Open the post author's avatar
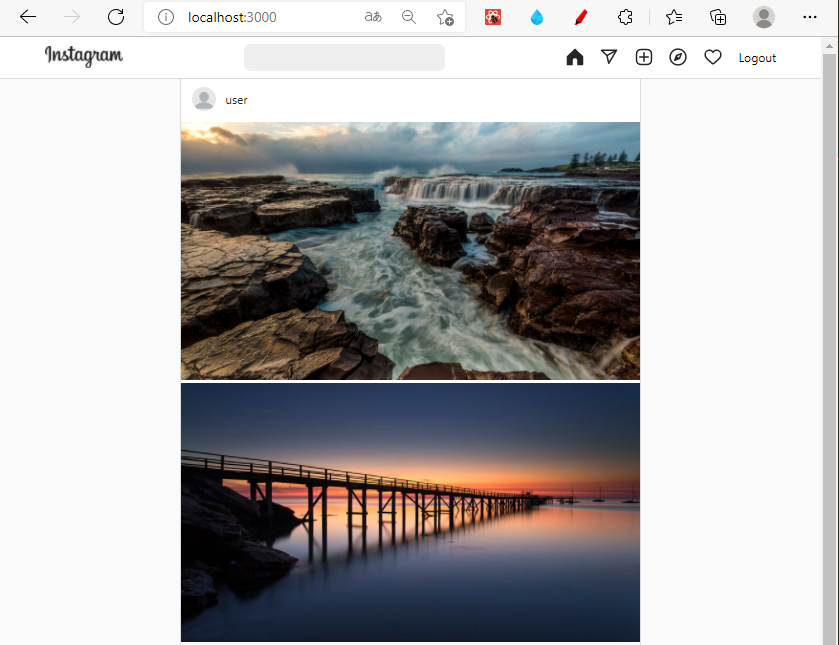The height and width of the screenshot is (645, 839). pos(204,100)
